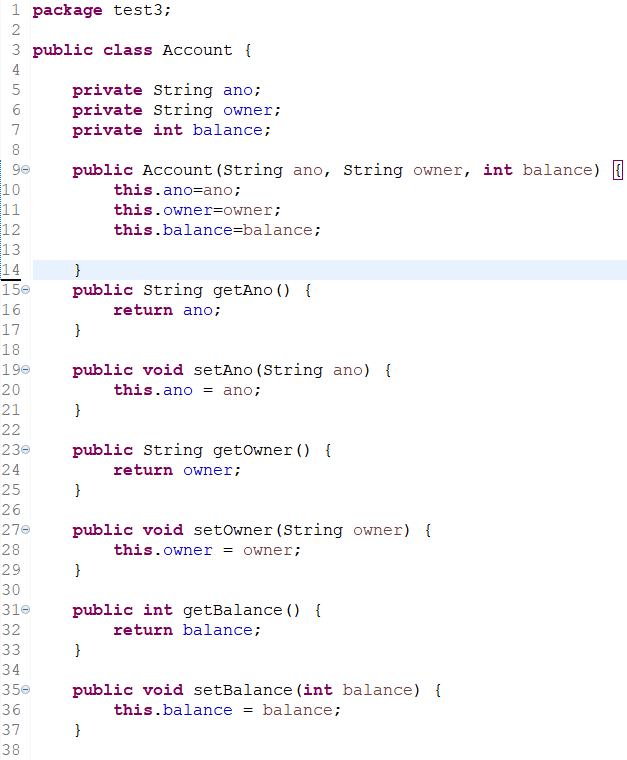Click 'this.ano = ano;' statement on line 20
The height and width of the screenshot is (760, 627).
point(188,390)
